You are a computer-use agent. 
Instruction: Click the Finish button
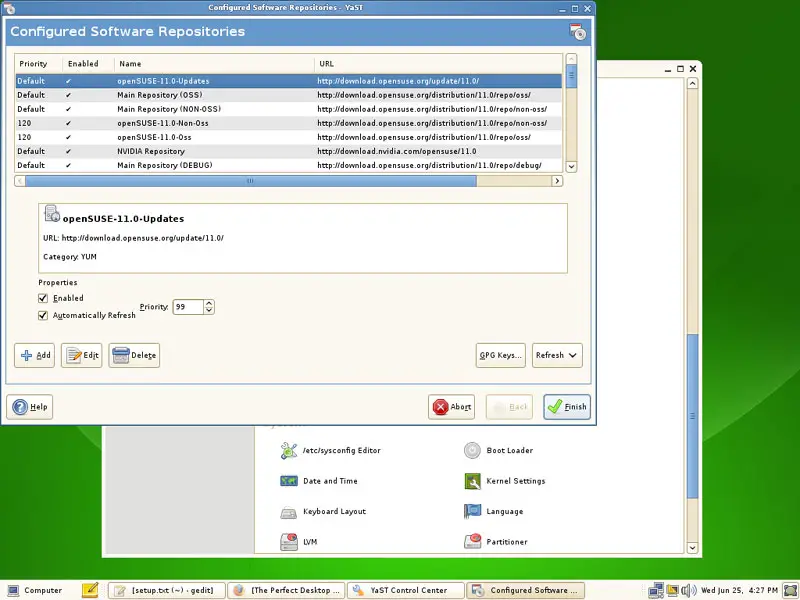[567, 407]
